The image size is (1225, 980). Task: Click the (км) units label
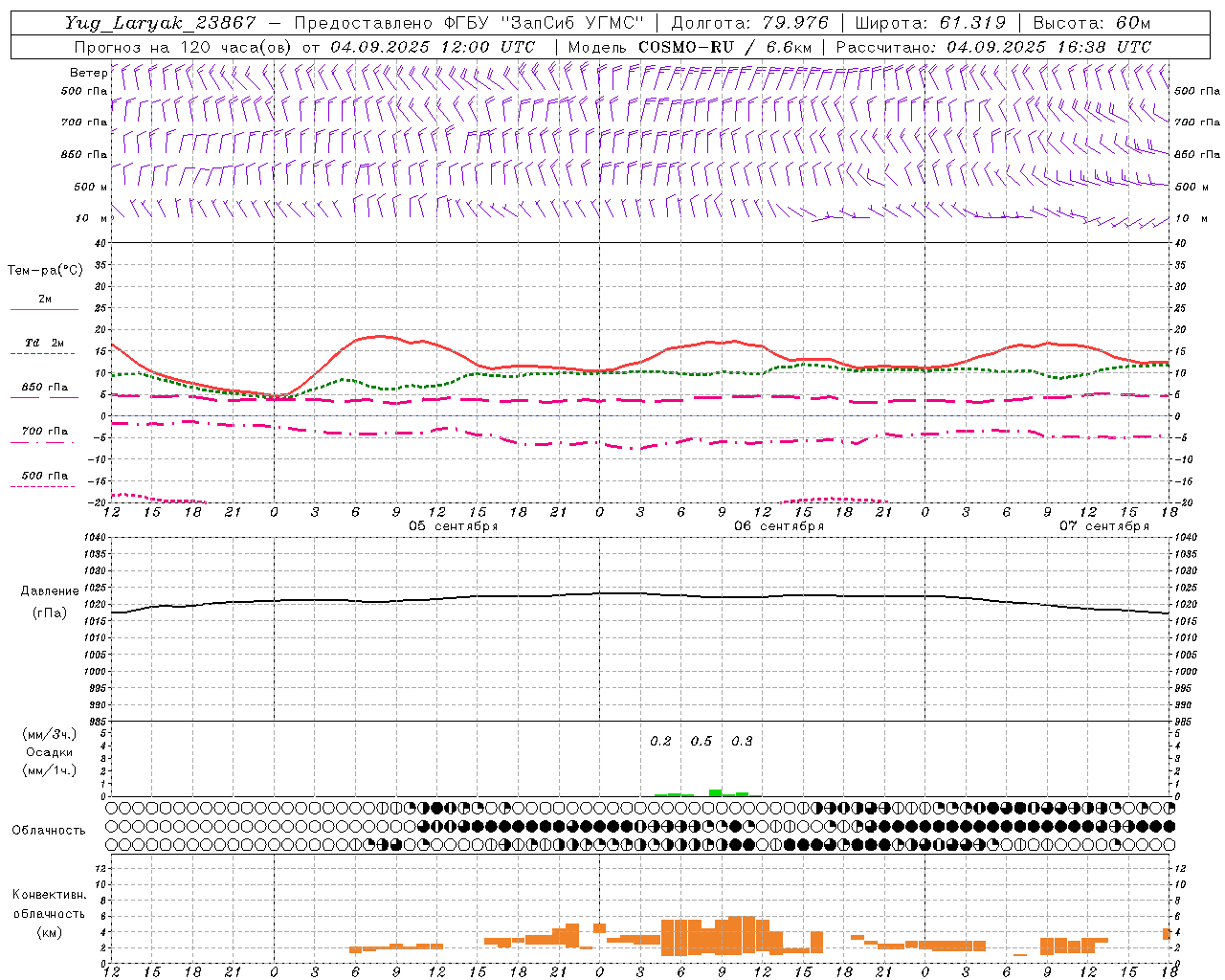(x=49, y=932)
